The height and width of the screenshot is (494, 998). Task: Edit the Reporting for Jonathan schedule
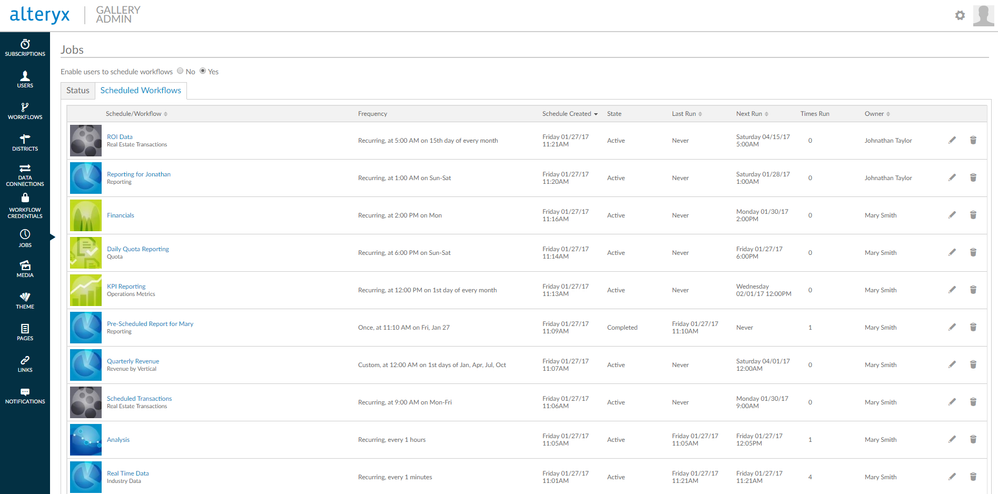[x=952, y=178]
